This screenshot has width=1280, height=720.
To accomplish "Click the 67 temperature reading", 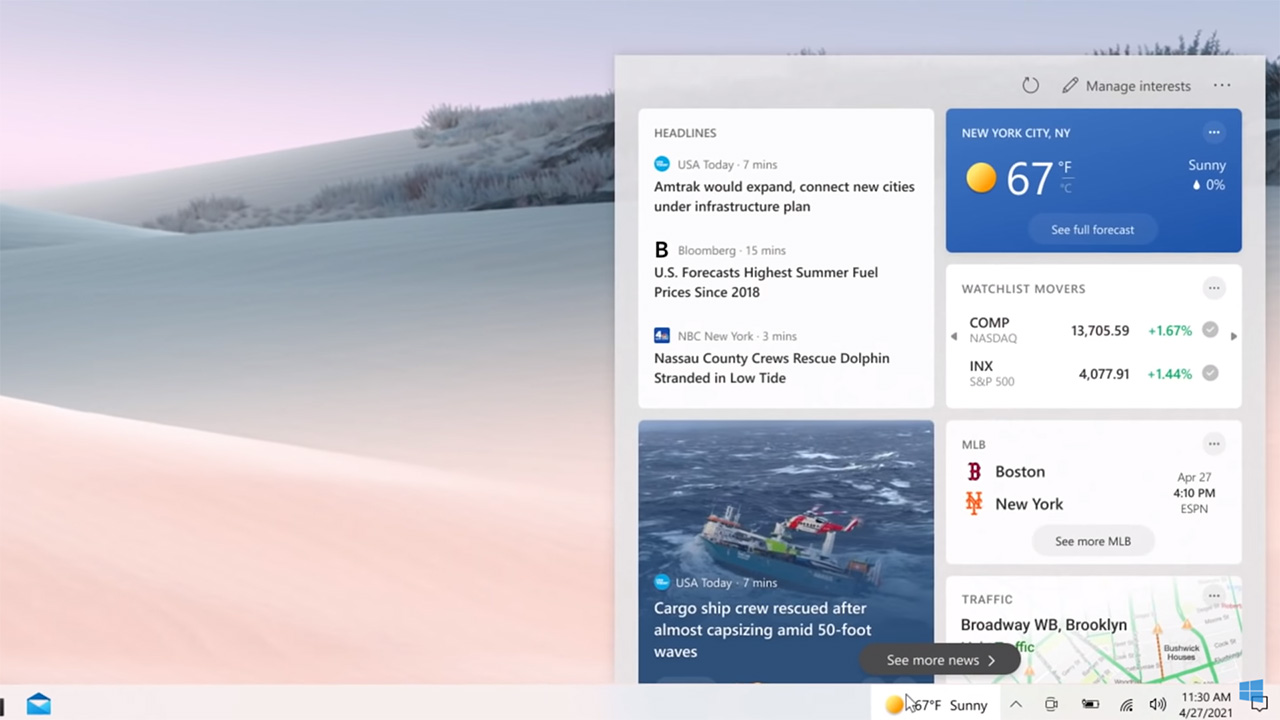I will [1029, 179].
